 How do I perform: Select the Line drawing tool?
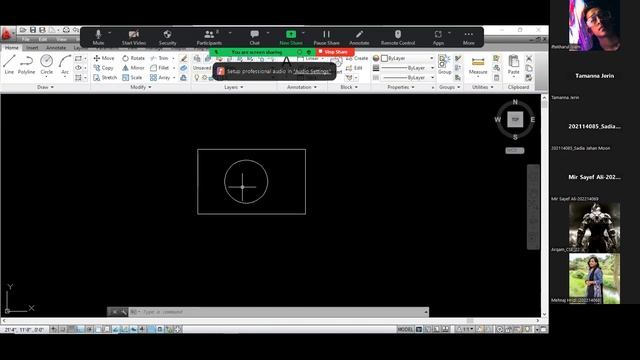9,64
